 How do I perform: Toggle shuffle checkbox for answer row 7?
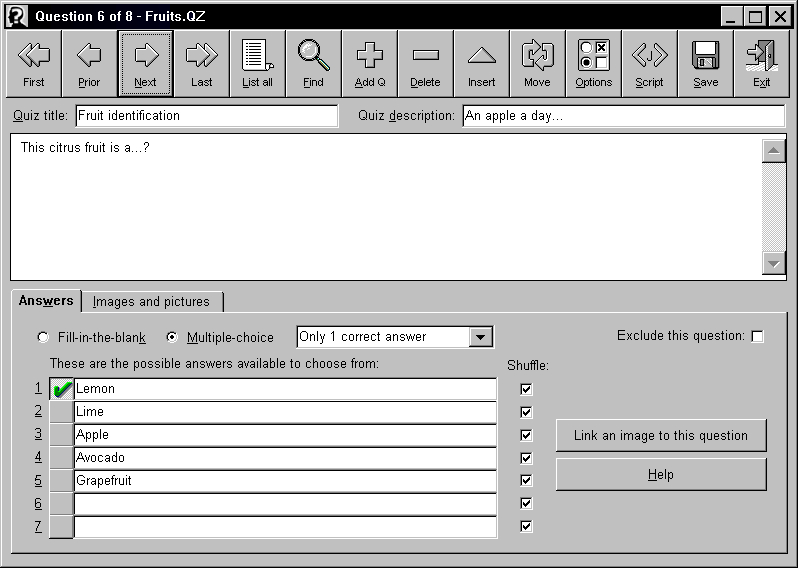pyautogui.click(x=526, y=526)
